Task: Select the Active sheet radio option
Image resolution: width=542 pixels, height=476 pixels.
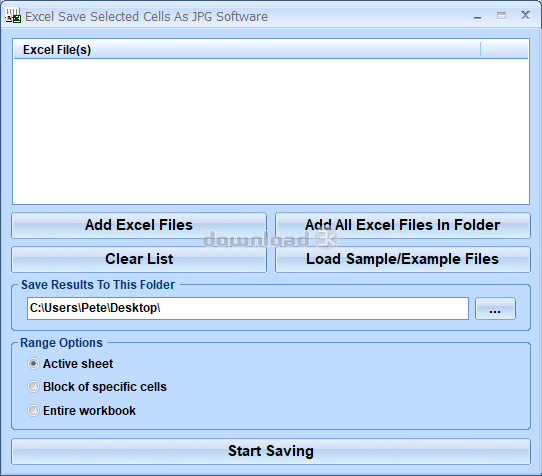Action: 33,364
